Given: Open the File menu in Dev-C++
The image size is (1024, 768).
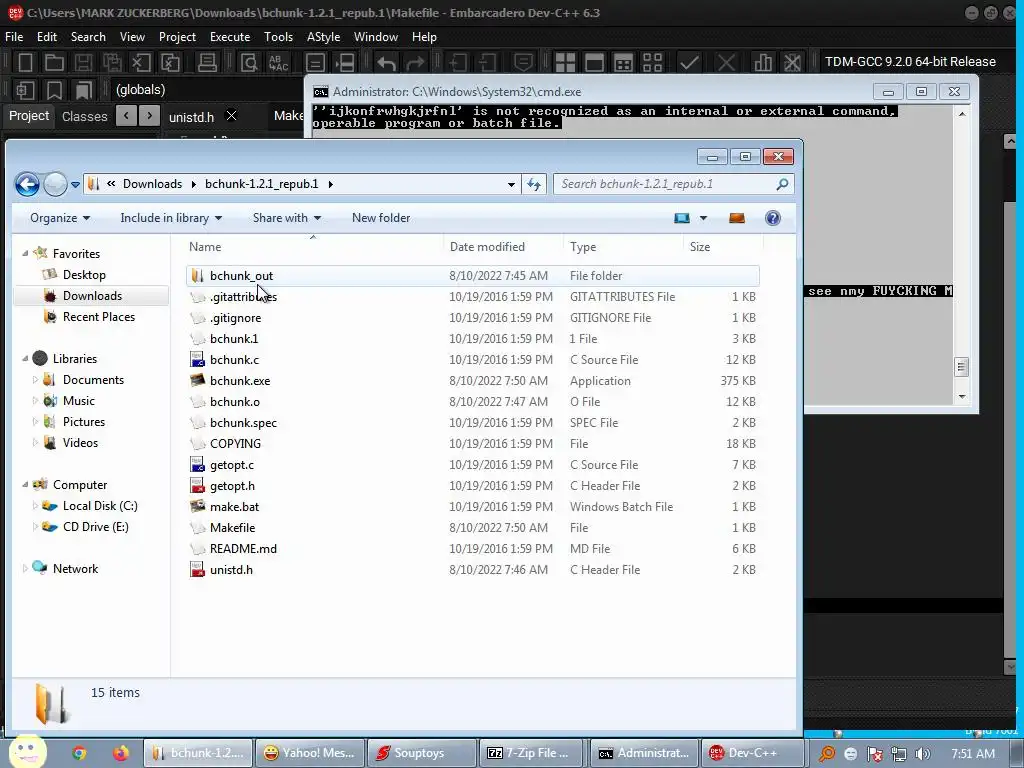Looking at the screenshot, I should tap(14, 37).
